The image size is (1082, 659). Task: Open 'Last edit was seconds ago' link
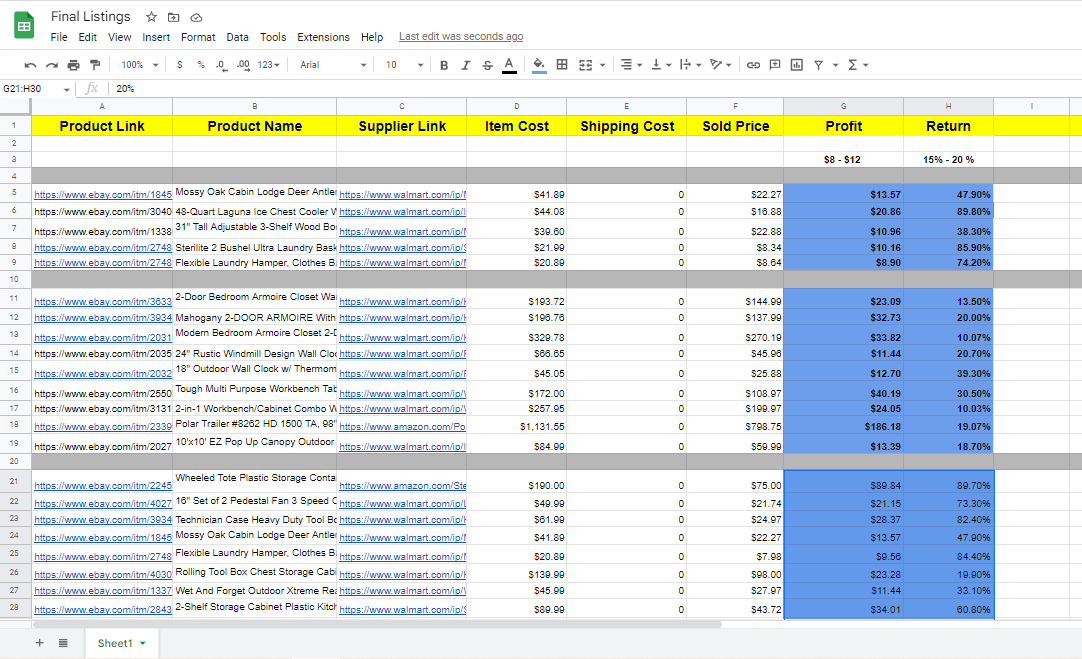tap(461, 37)
